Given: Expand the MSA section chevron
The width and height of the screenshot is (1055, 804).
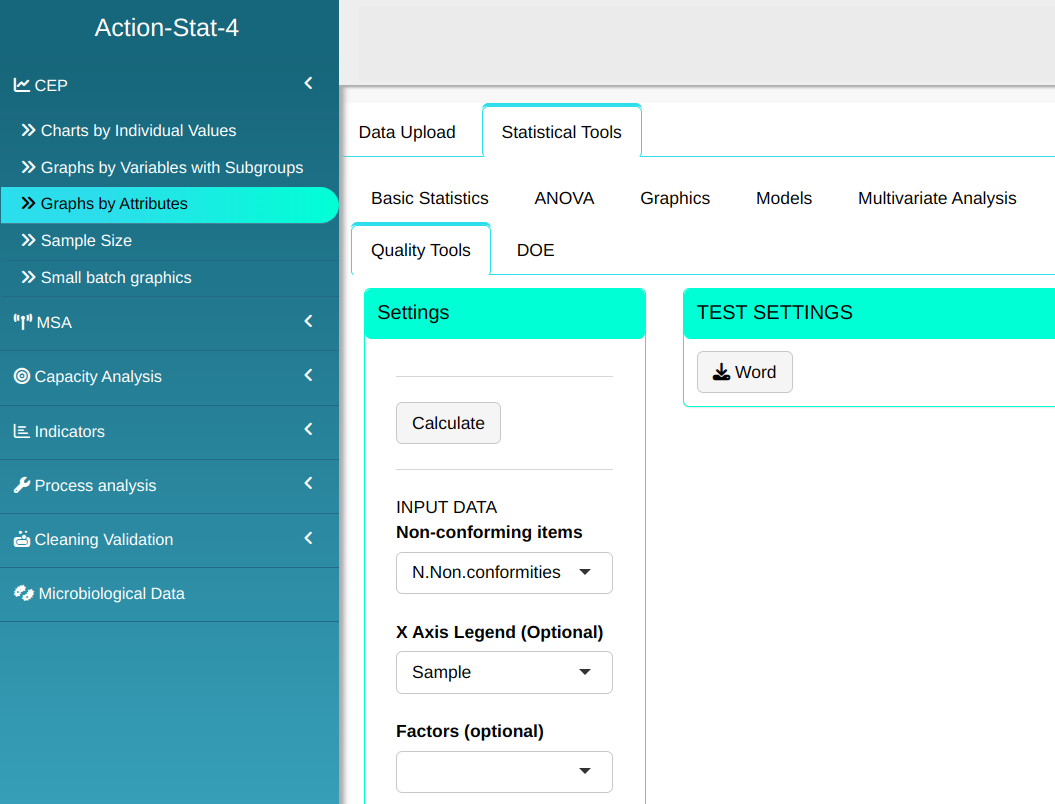Looking at the screenshot, I should click(x=309, y=321).
